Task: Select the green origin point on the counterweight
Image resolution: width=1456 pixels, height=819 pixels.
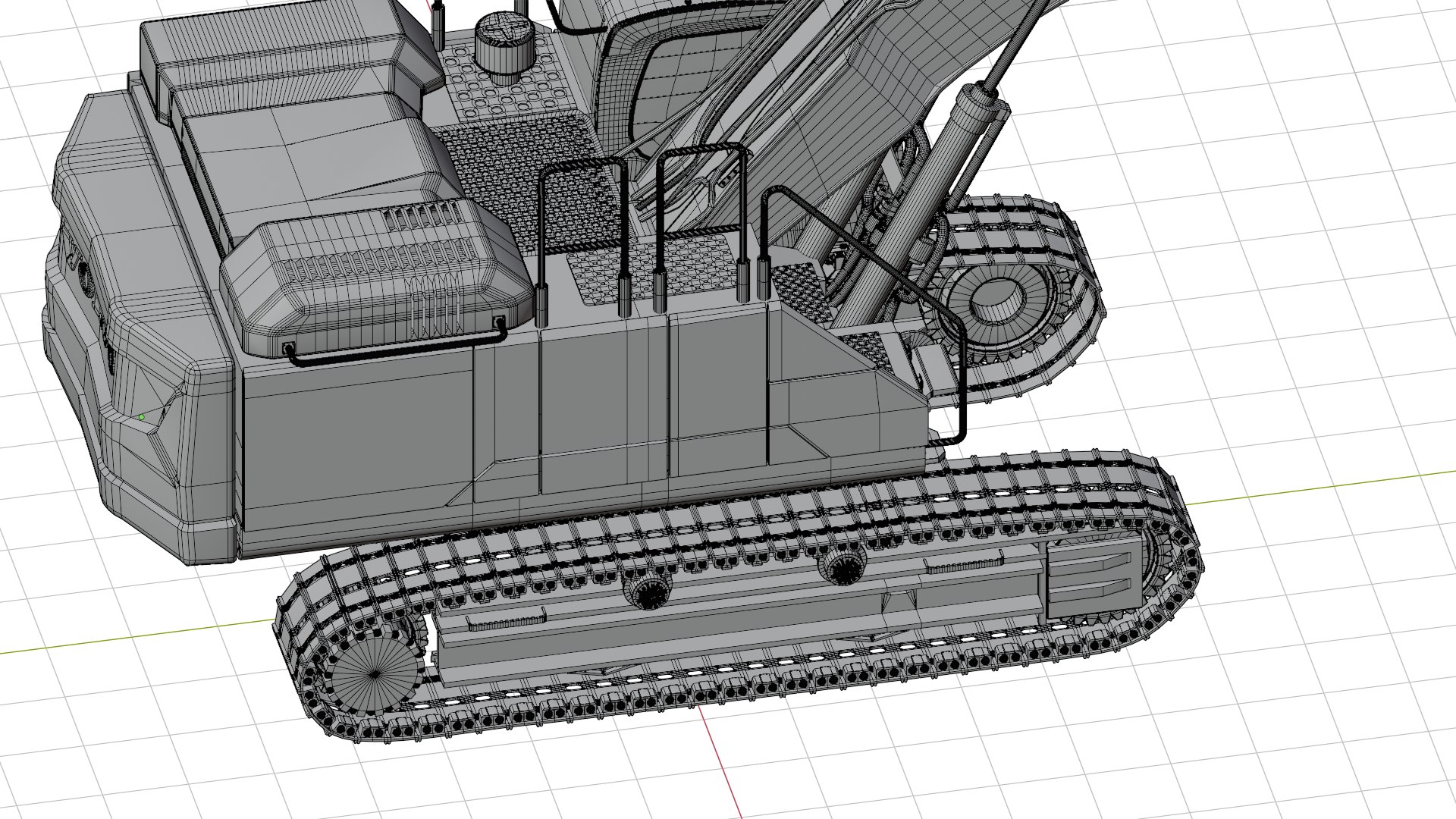Action: click(142, 417)
